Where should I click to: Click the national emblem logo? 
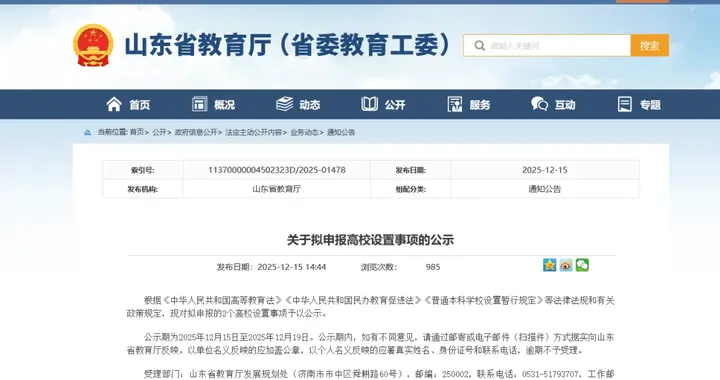93,45
